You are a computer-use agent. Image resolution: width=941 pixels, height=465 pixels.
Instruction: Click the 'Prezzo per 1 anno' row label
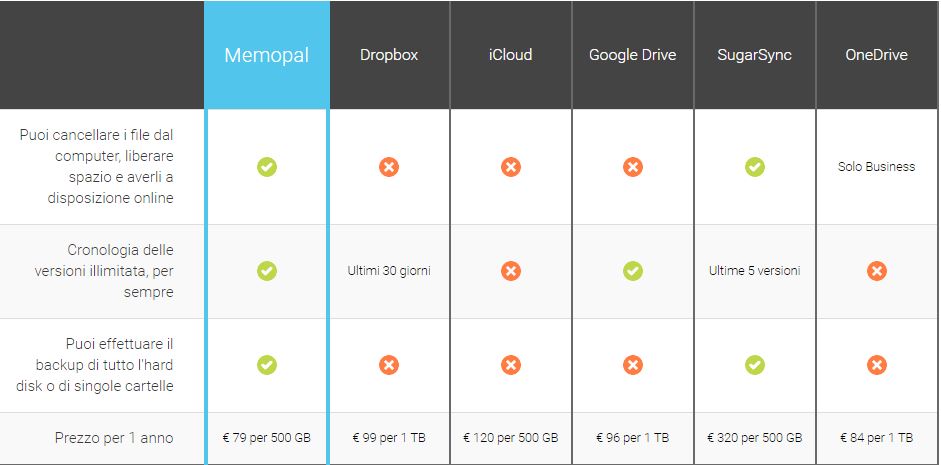[114, 438]
